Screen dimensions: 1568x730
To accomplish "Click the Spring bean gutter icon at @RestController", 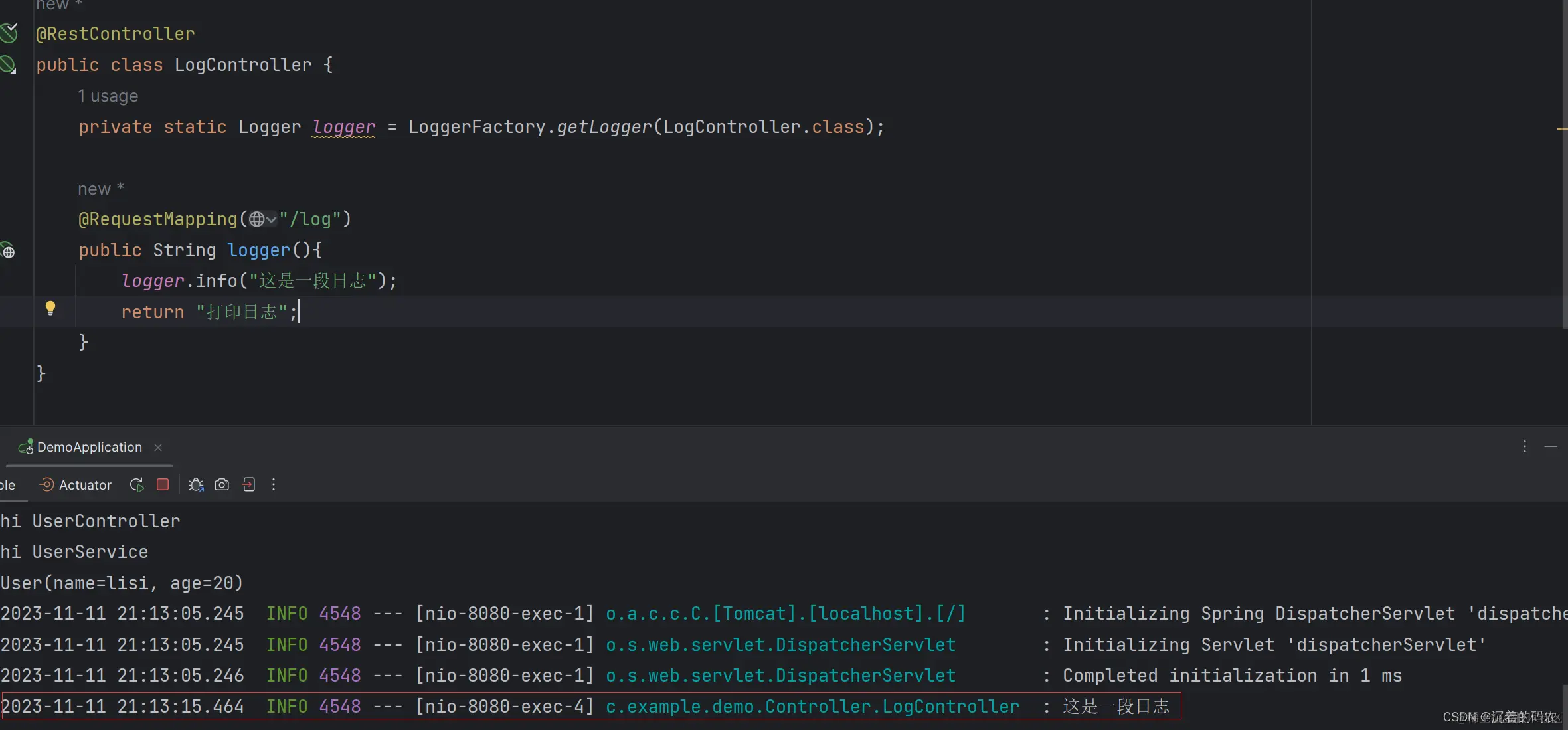I will pos(9,33).
